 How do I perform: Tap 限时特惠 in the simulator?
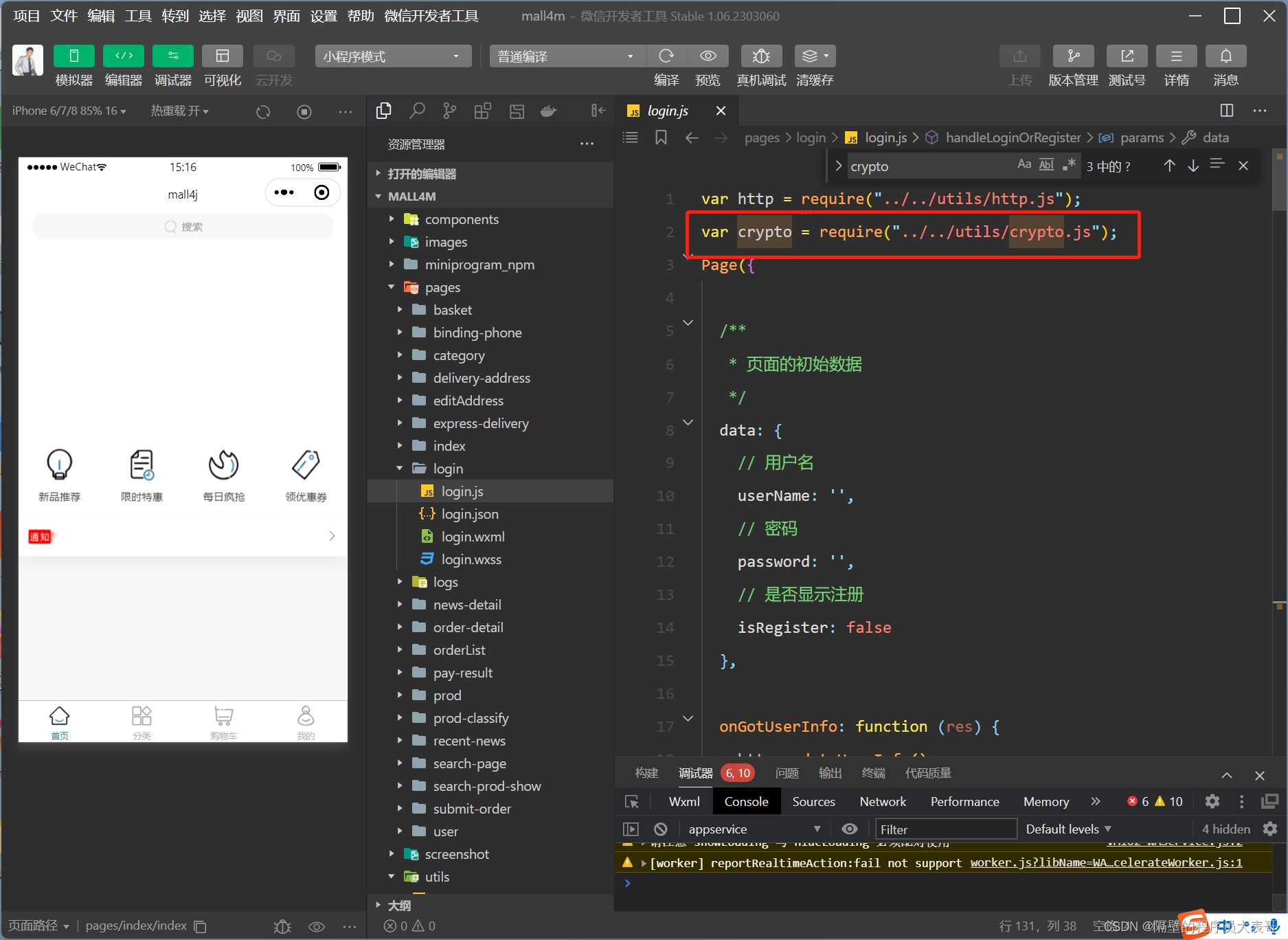(x=142, y=475)
